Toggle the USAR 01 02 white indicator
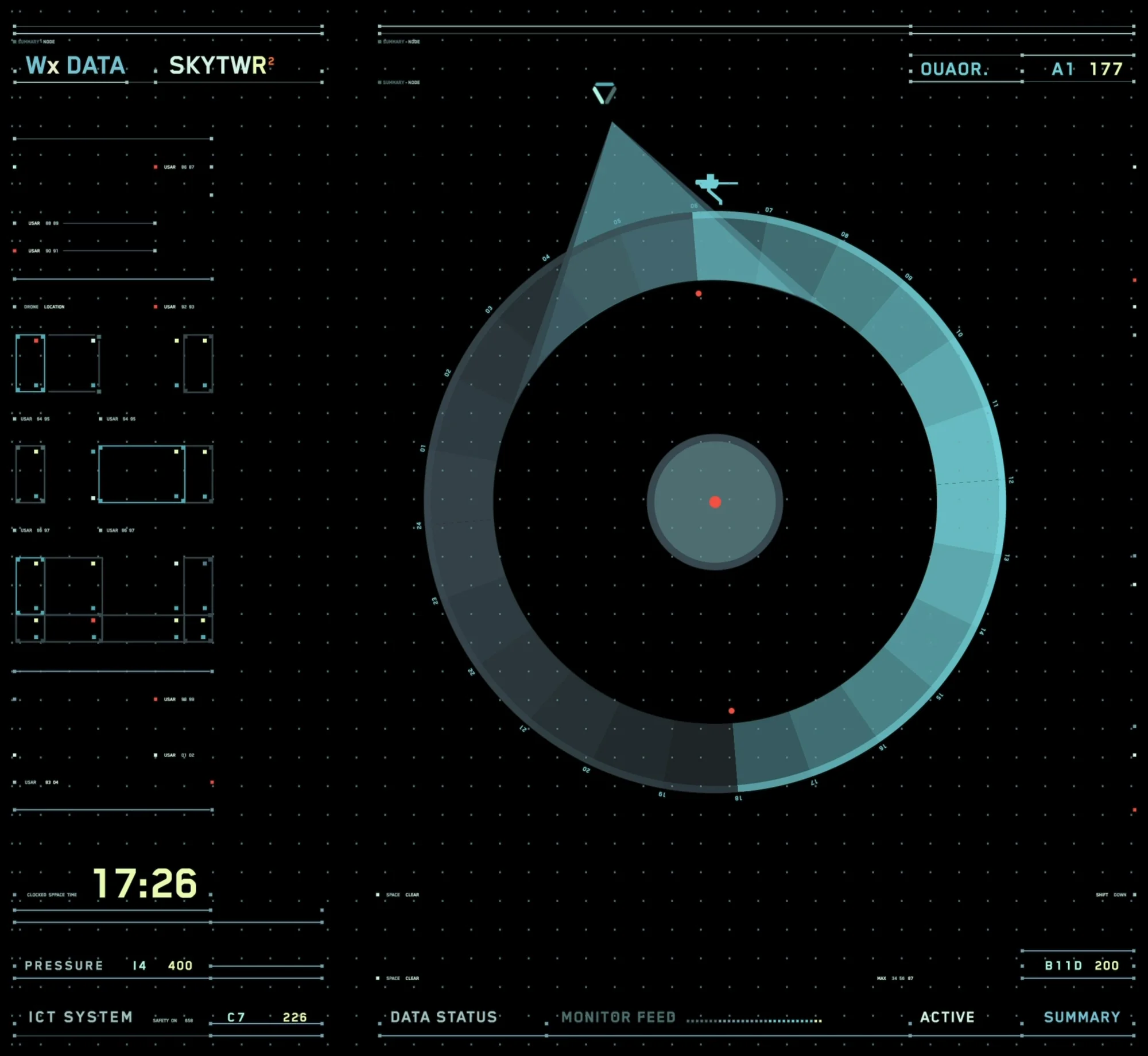The height and width of the screenshot is (1056, 1148). click(x=156, y=755)
